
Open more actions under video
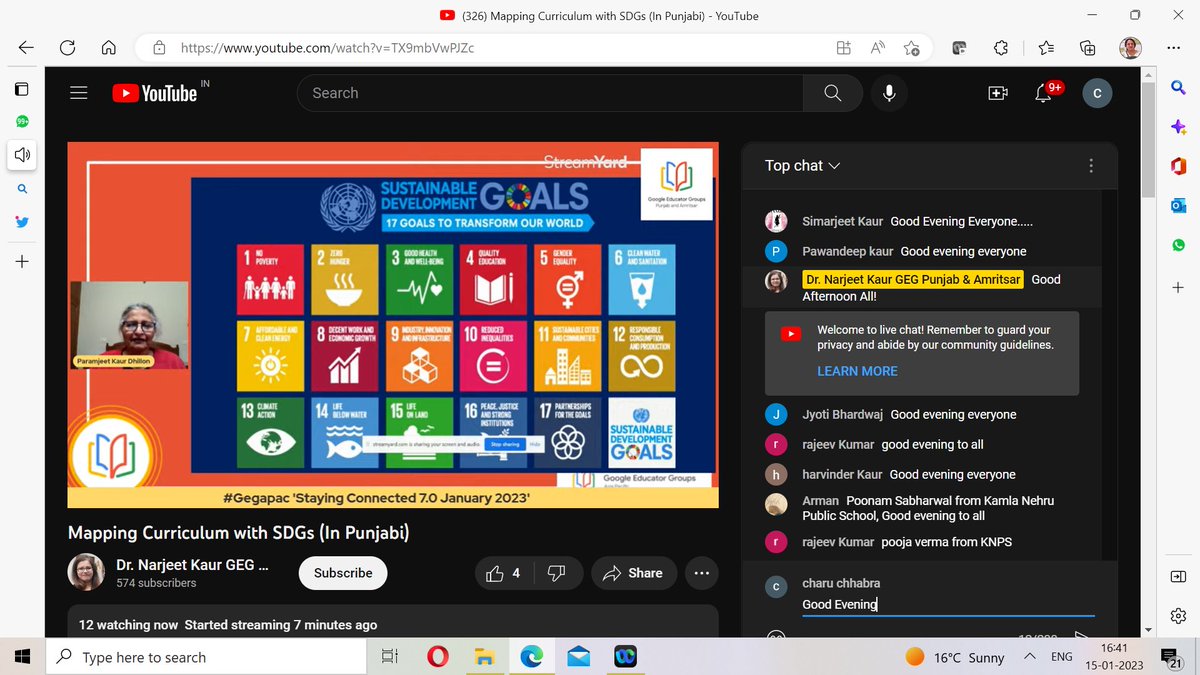pyautogui.click(x=701, y=573)
